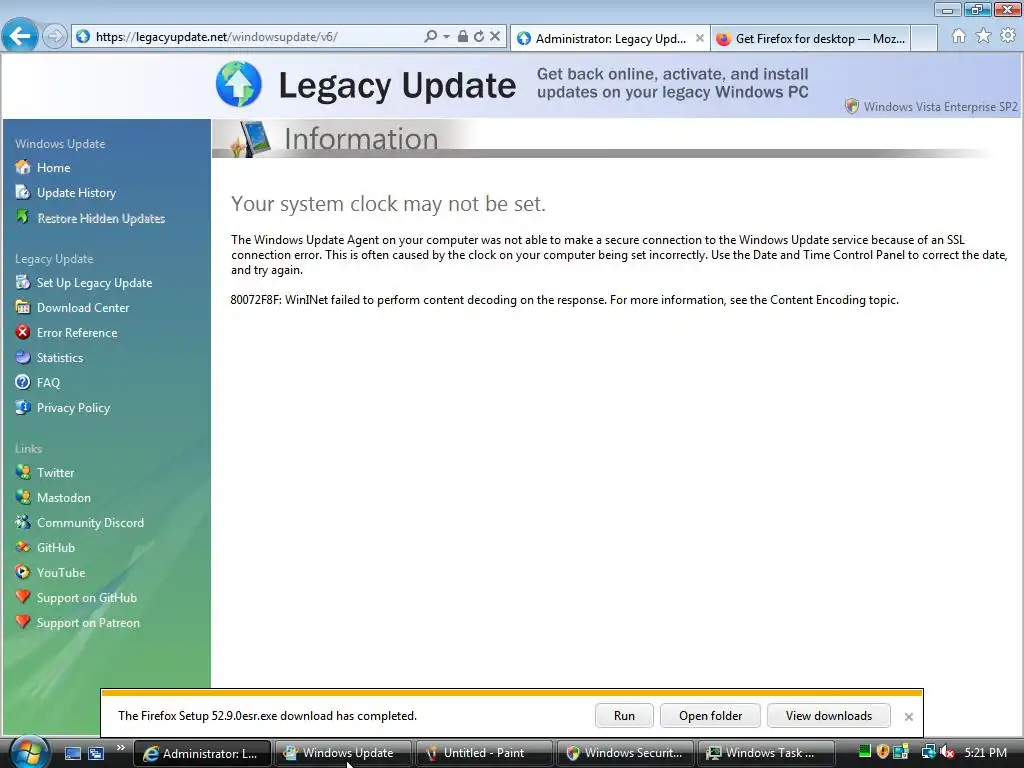Click the volume muted tray icon

tap(948, 752)
